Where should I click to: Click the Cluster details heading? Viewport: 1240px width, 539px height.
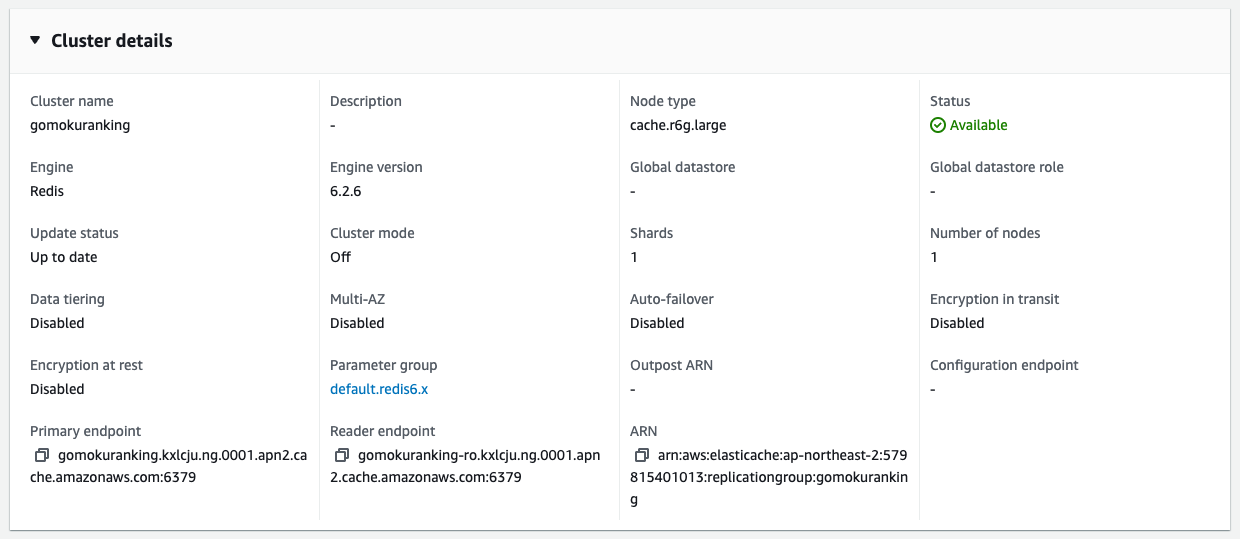(x=112, y=41)
